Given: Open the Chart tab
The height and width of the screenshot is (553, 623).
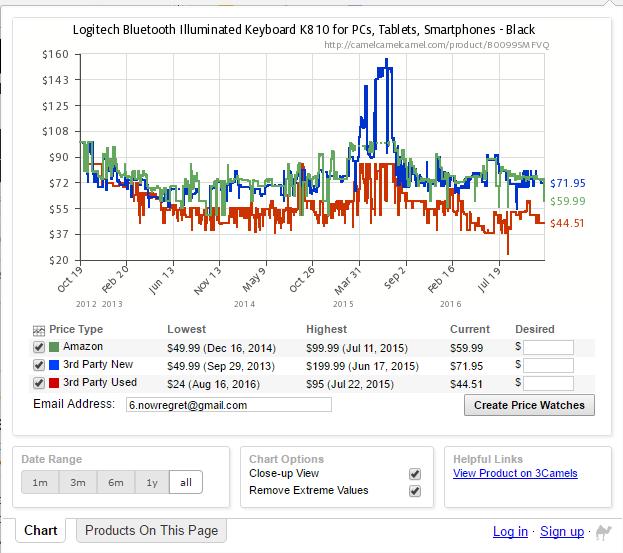Looking at the screenshot, I should (x=41, y=531).
